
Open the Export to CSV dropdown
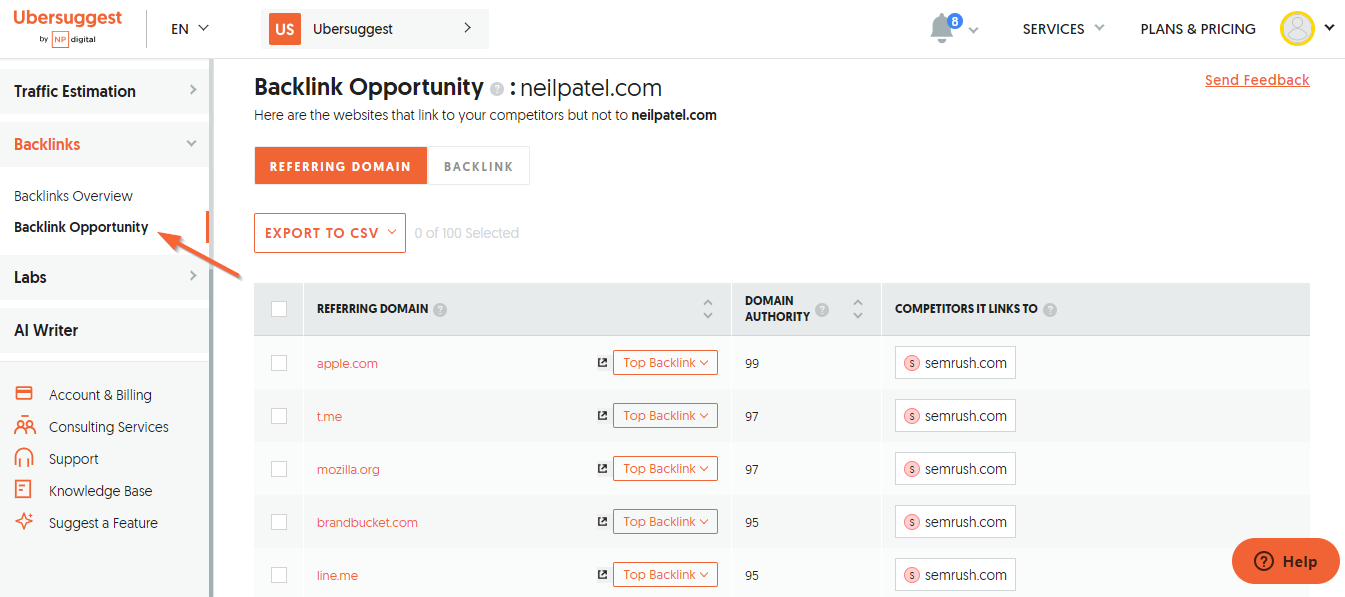(x=330, y=233)
